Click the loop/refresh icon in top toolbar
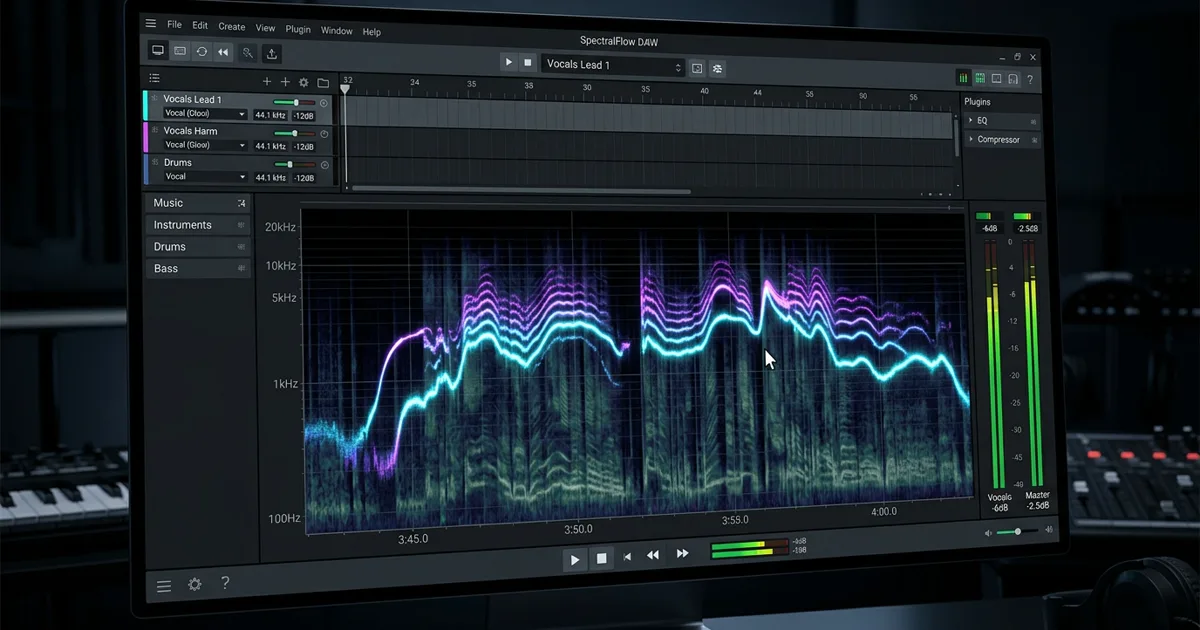This screenshot has height=630, width=1200. tap(201, 51)
